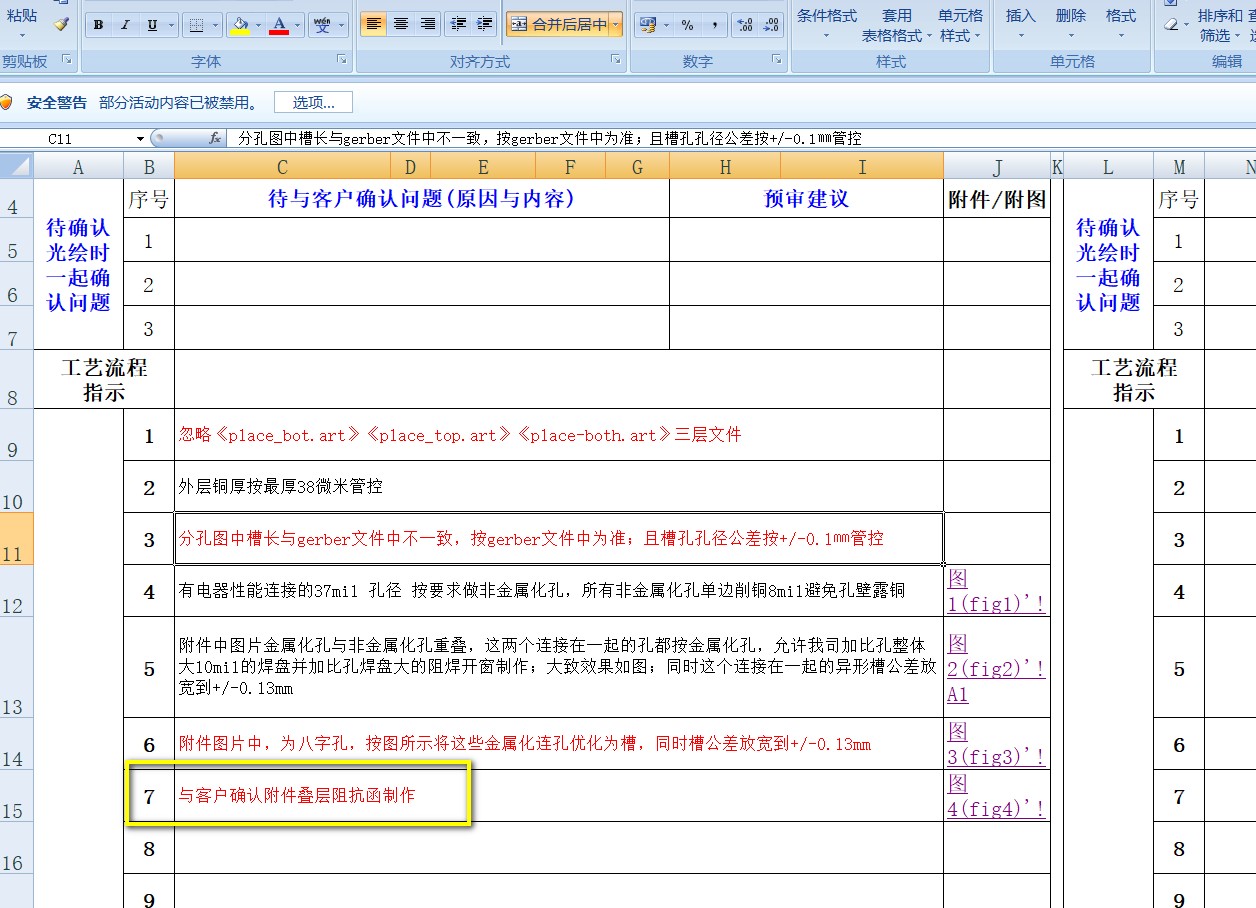Image resolution: width=1256 pixels, height=908 pixels.
Task: Click Select All corner button
Action: tap(17, 165)
